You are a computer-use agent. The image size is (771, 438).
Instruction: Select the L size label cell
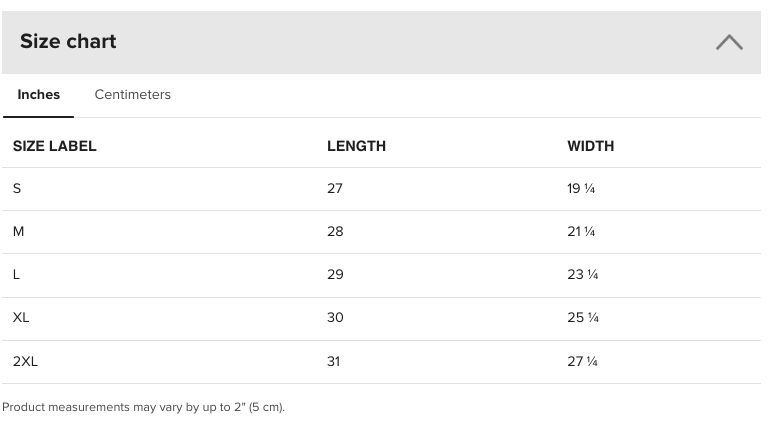(x=17, y=275)
